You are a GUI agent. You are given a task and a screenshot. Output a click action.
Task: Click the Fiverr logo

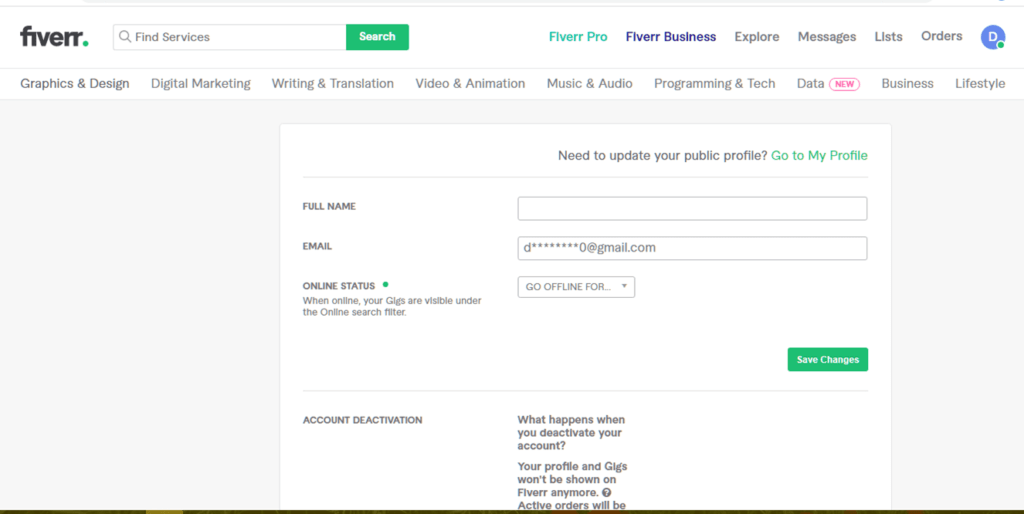pyautogui.click(x=54, y=37)
